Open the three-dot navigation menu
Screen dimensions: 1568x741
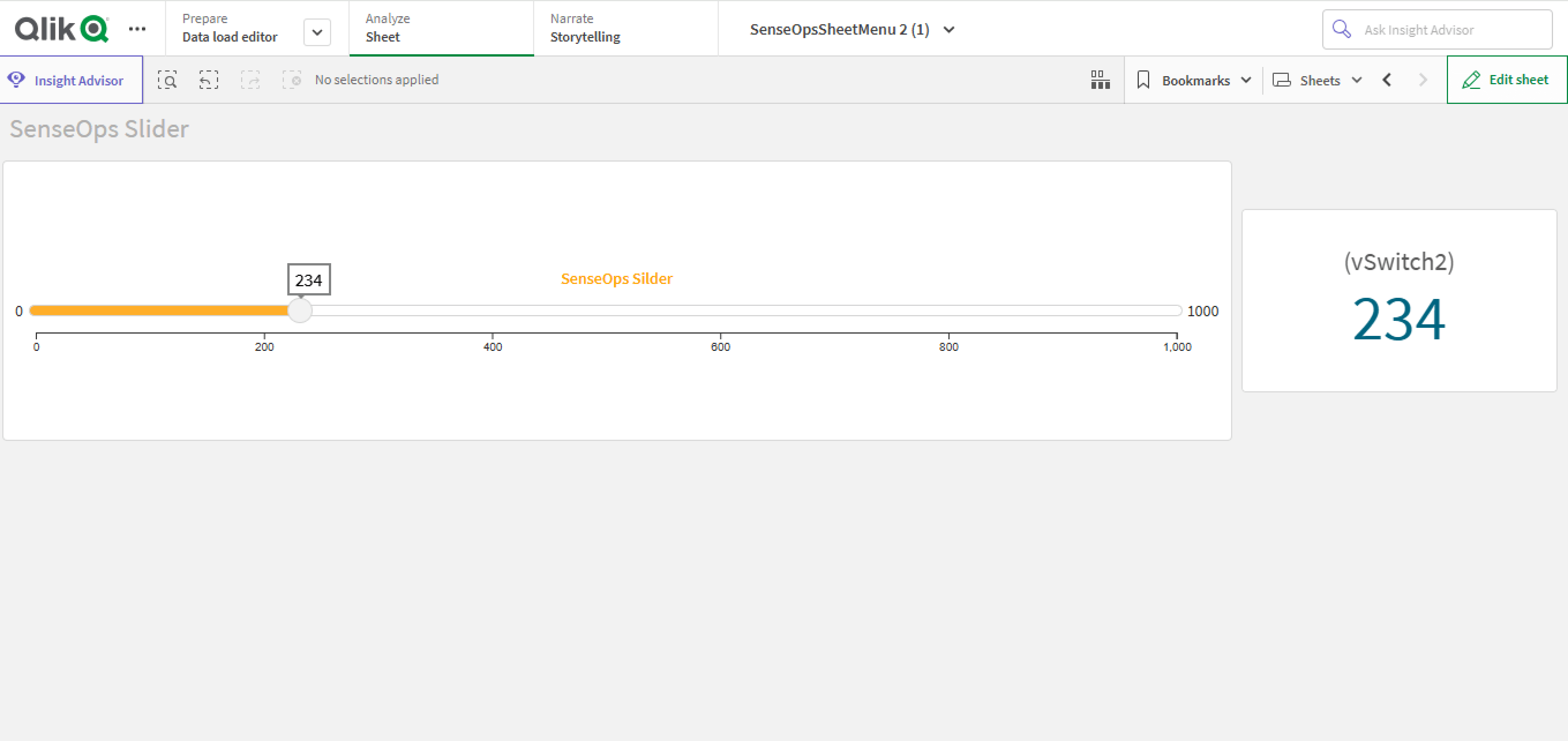coord(137,28)
